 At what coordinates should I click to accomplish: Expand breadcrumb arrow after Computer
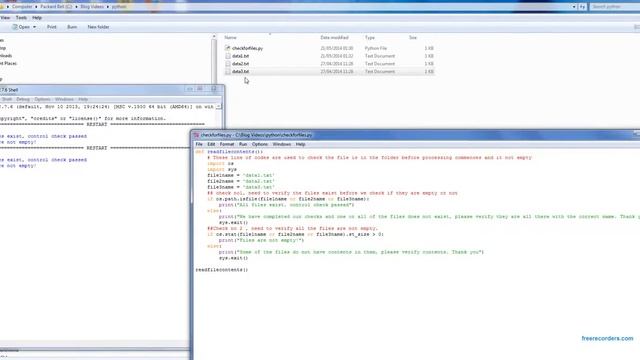pyautogui.click(x=36, y=7)
